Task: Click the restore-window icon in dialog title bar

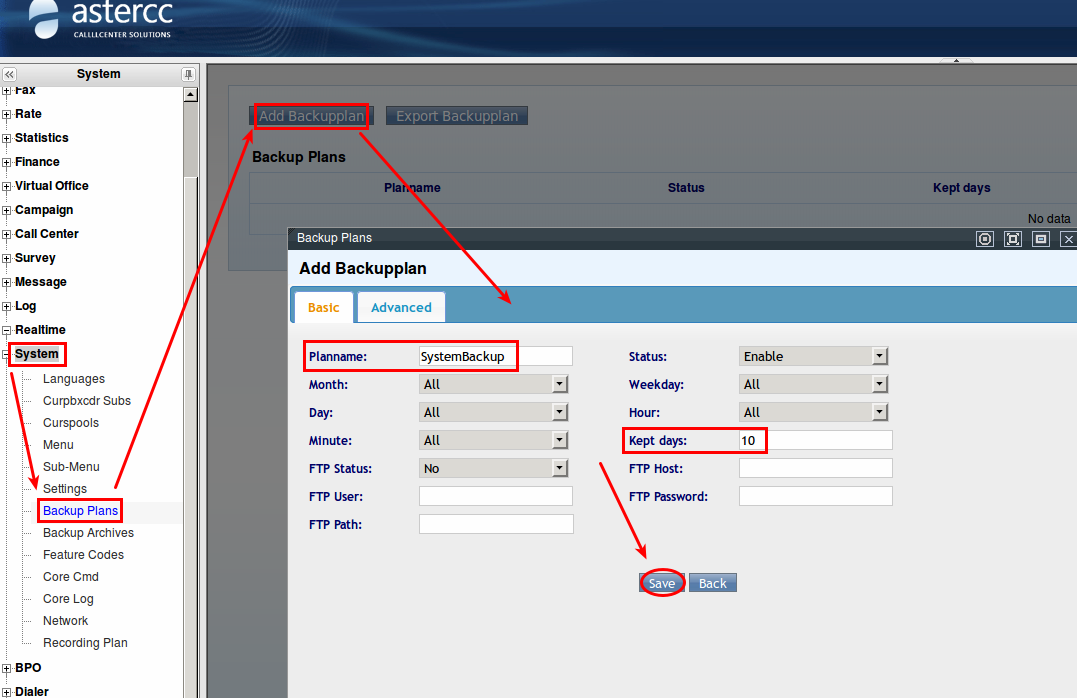Action: tap(1041, 239)
